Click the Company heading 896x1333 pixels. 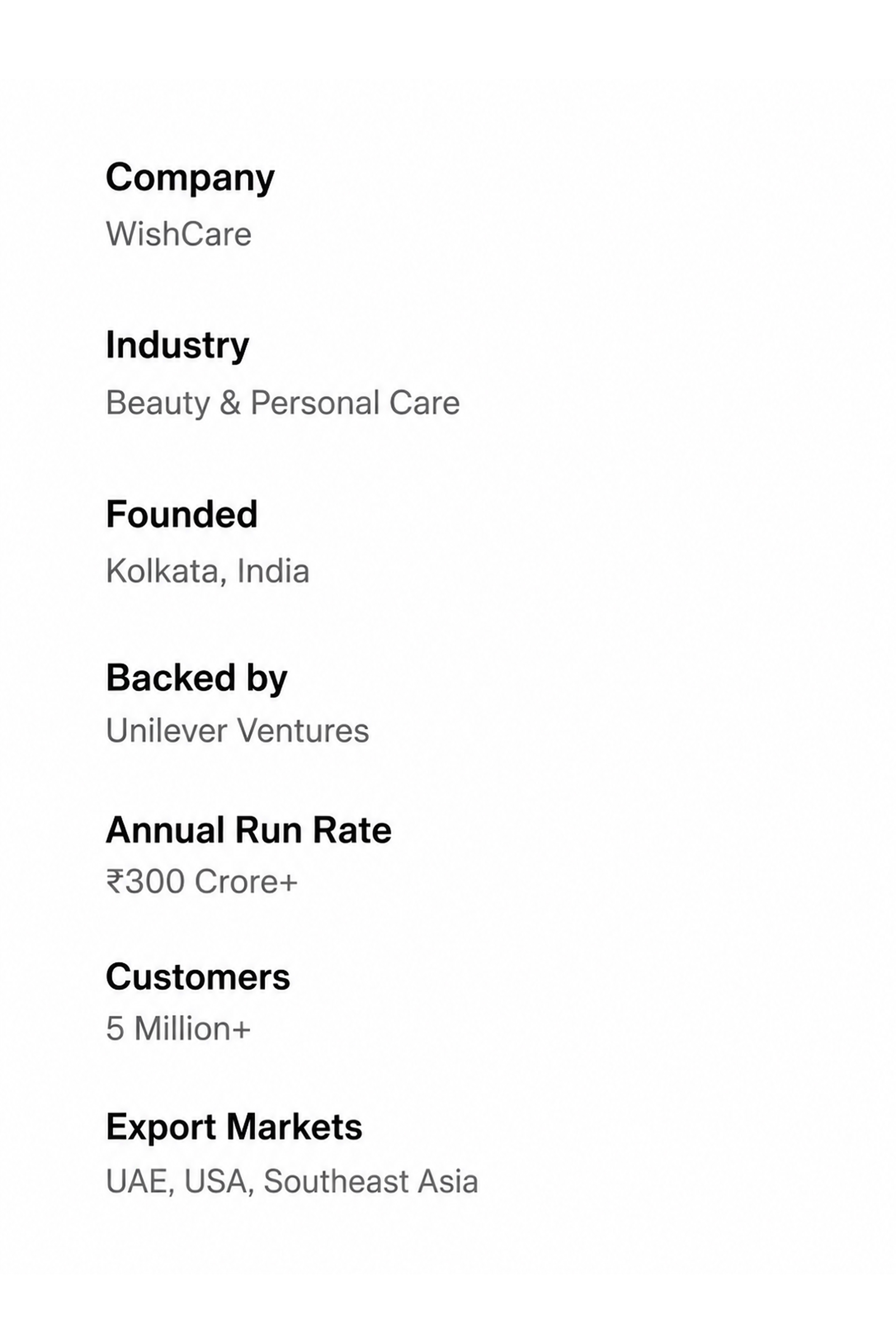point(190,178)
